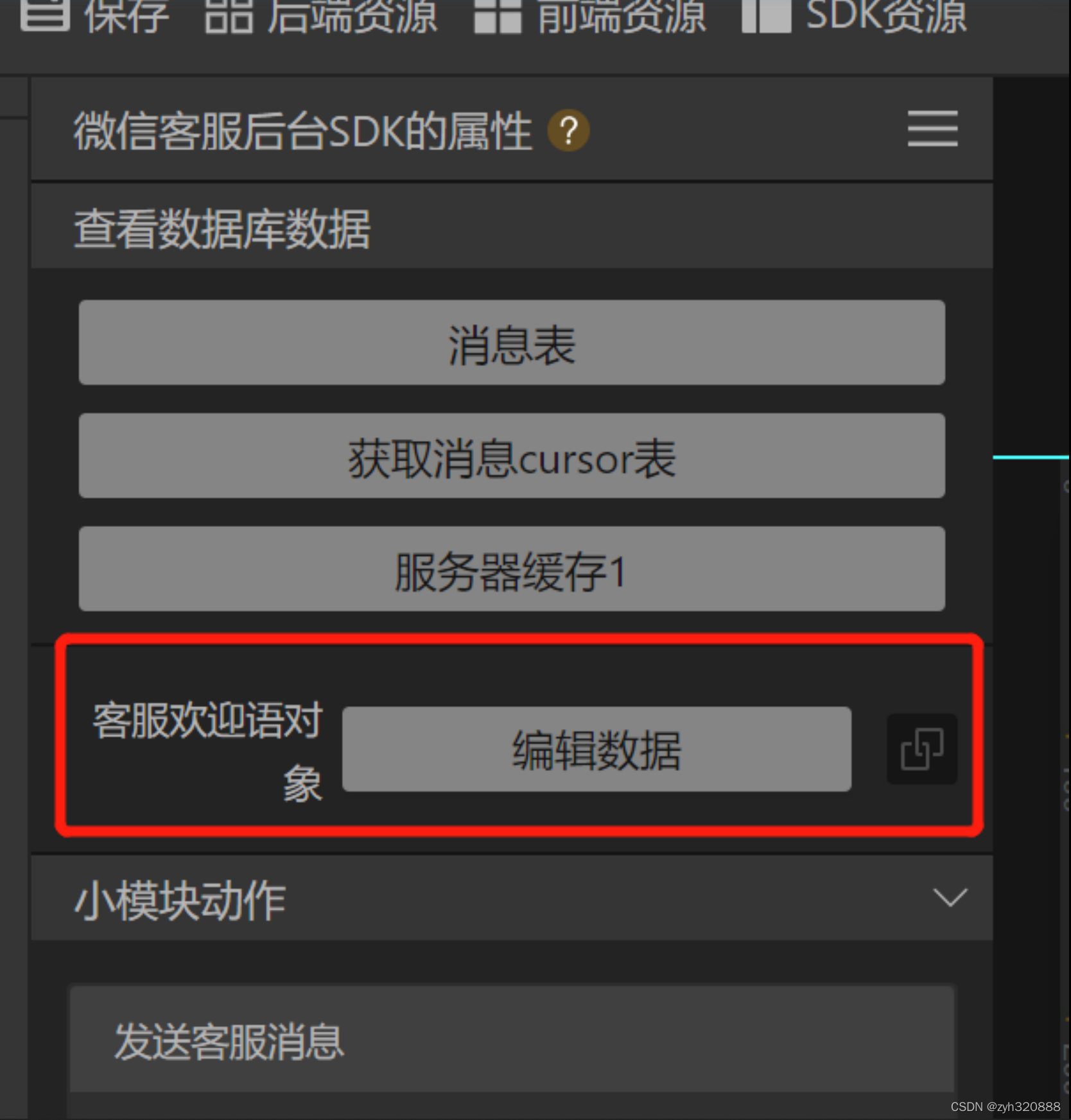Click 编辑数据 for welcome message object

tap(596, 749)
